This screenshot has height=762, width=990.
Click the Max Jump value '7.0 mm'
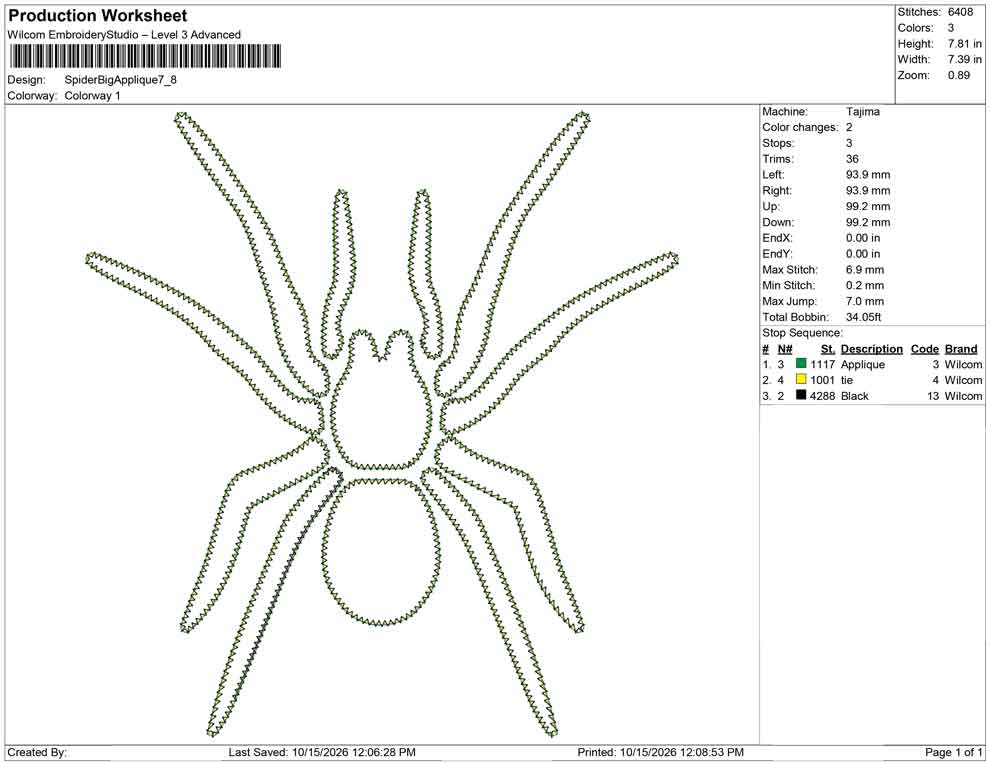865,301
